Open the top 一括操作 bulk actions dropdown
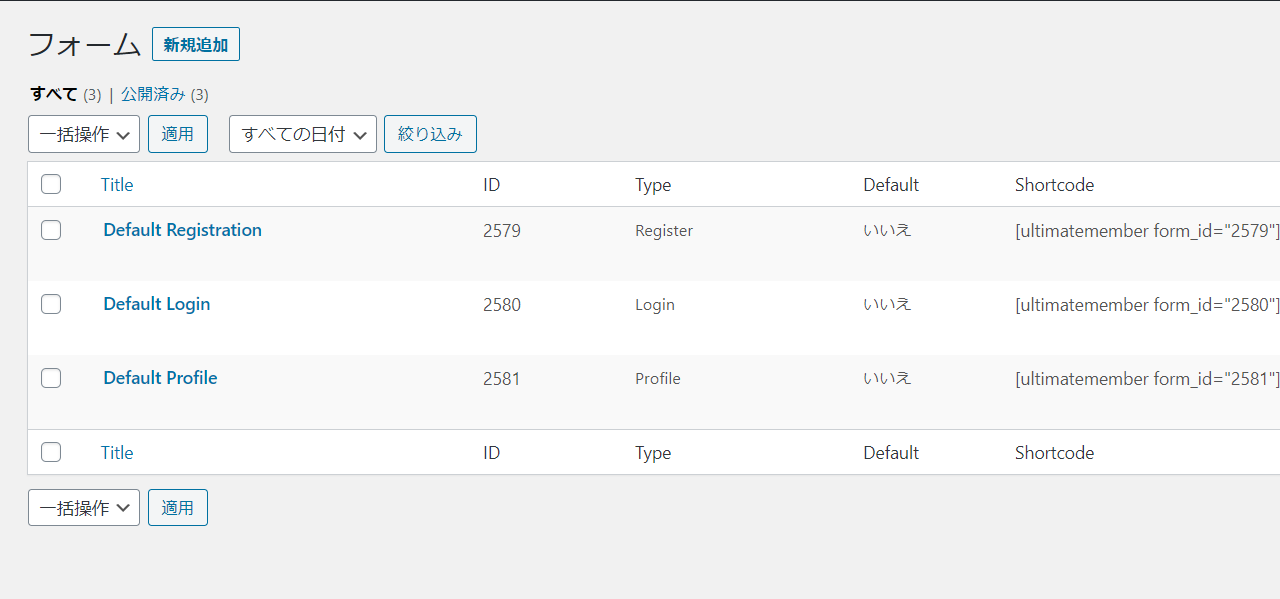The height and width of the screenshot is (599, 1280). tap(84, 134)
